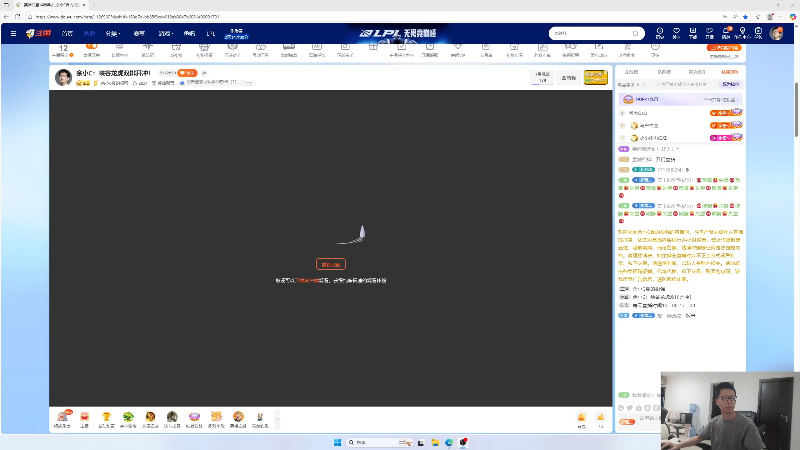Viewport: 800px width, 450px height.
Task: Click the gold promotional badge above player
Action: click(x=595, y=78)
